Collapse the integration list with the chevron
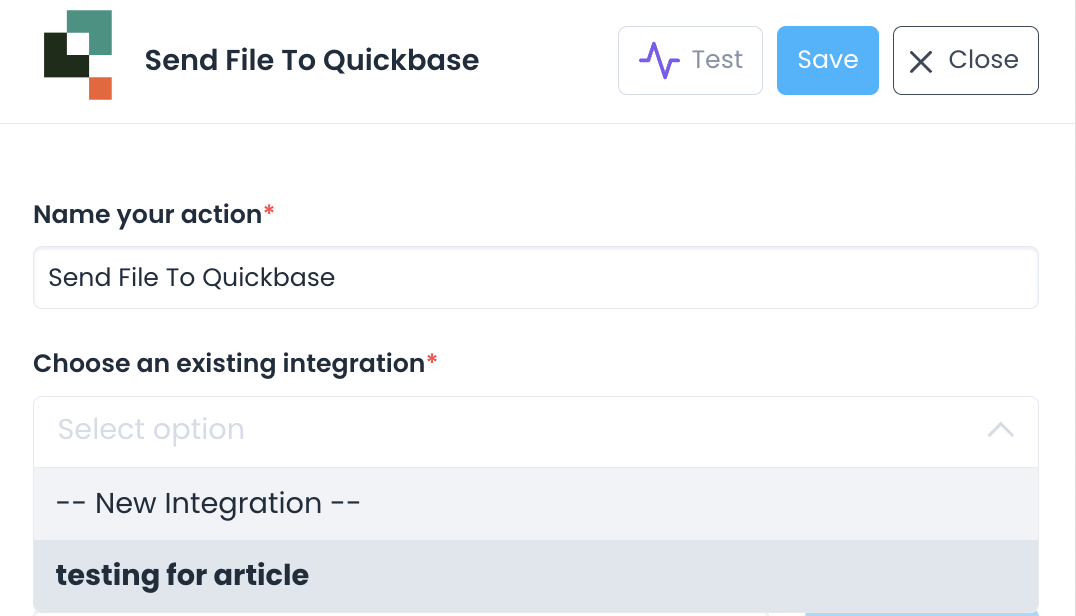The width and height of the screenshot is (1076, 616). [1000, 430]
